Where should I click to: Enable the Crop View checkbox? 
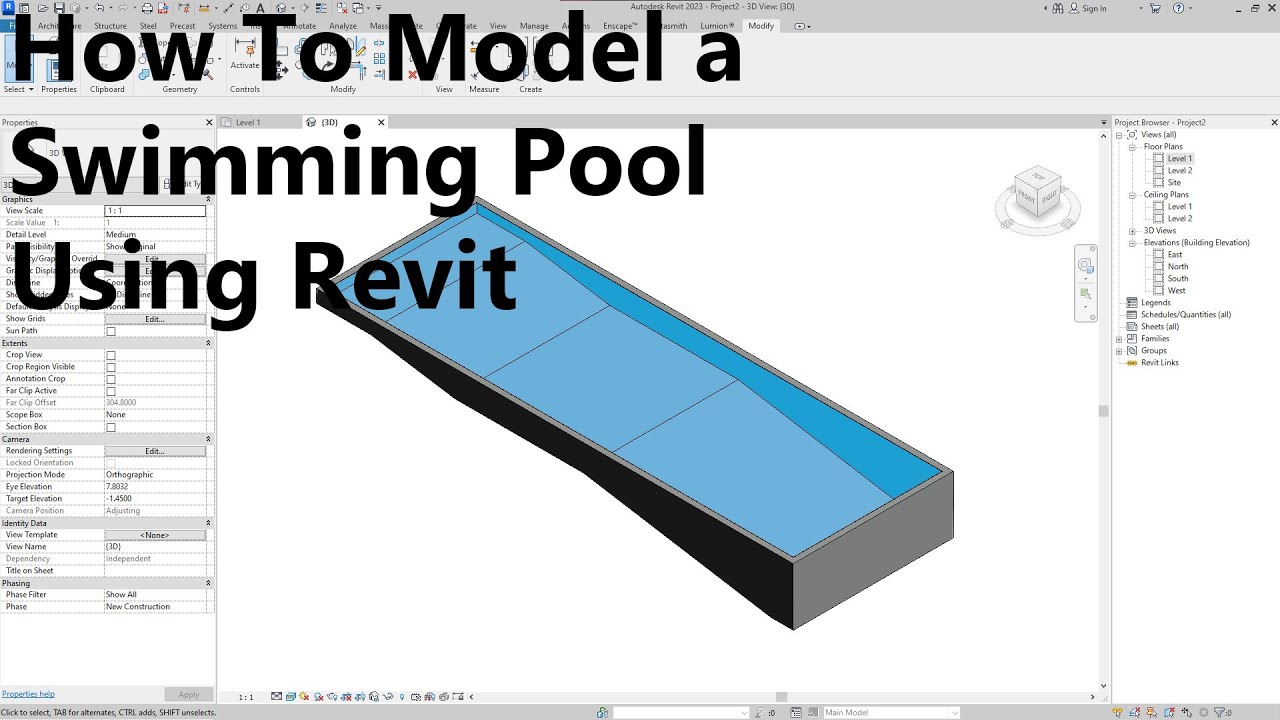coord(111,355)
